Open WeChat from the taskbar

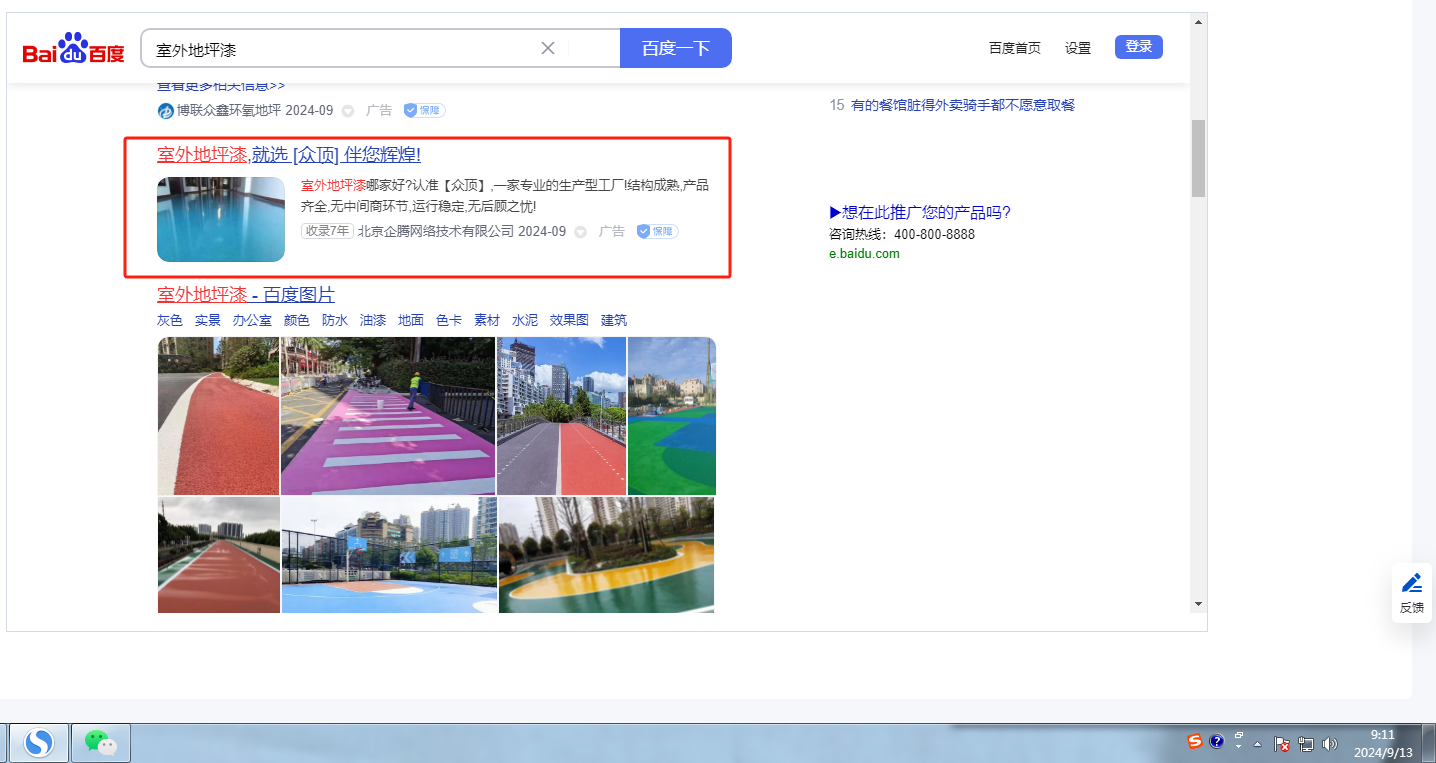(x=100, y=742)
